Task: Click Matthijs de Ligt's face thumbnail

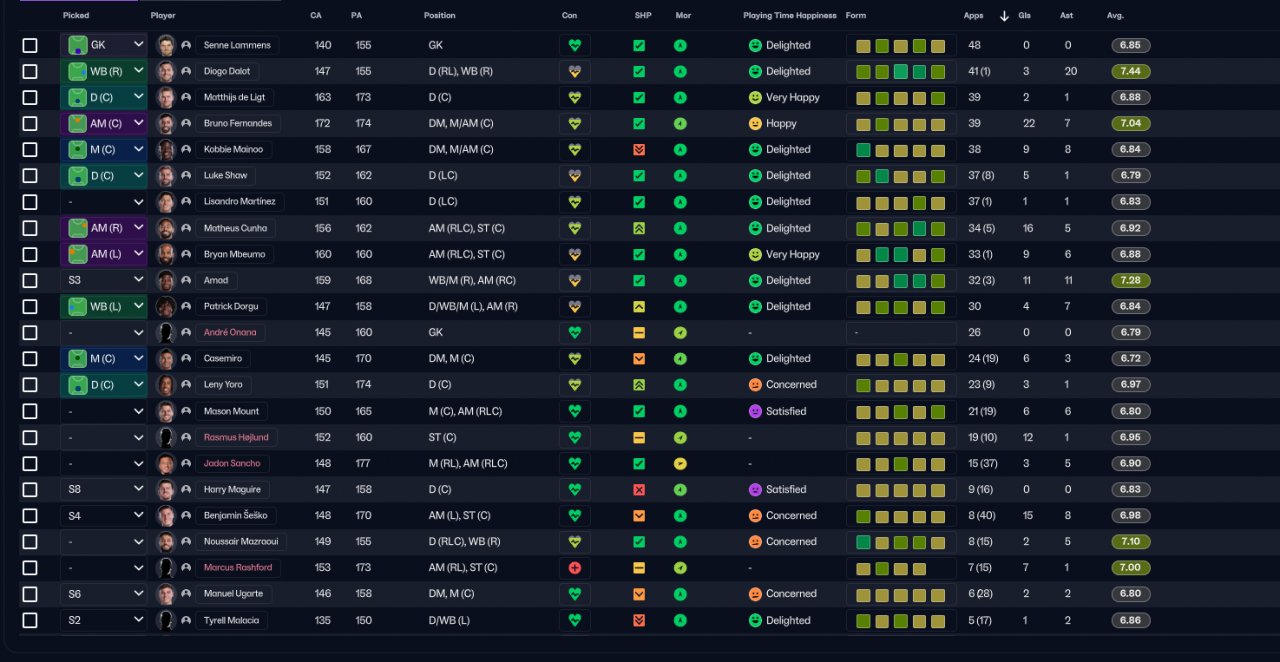Action: [166, 97]
